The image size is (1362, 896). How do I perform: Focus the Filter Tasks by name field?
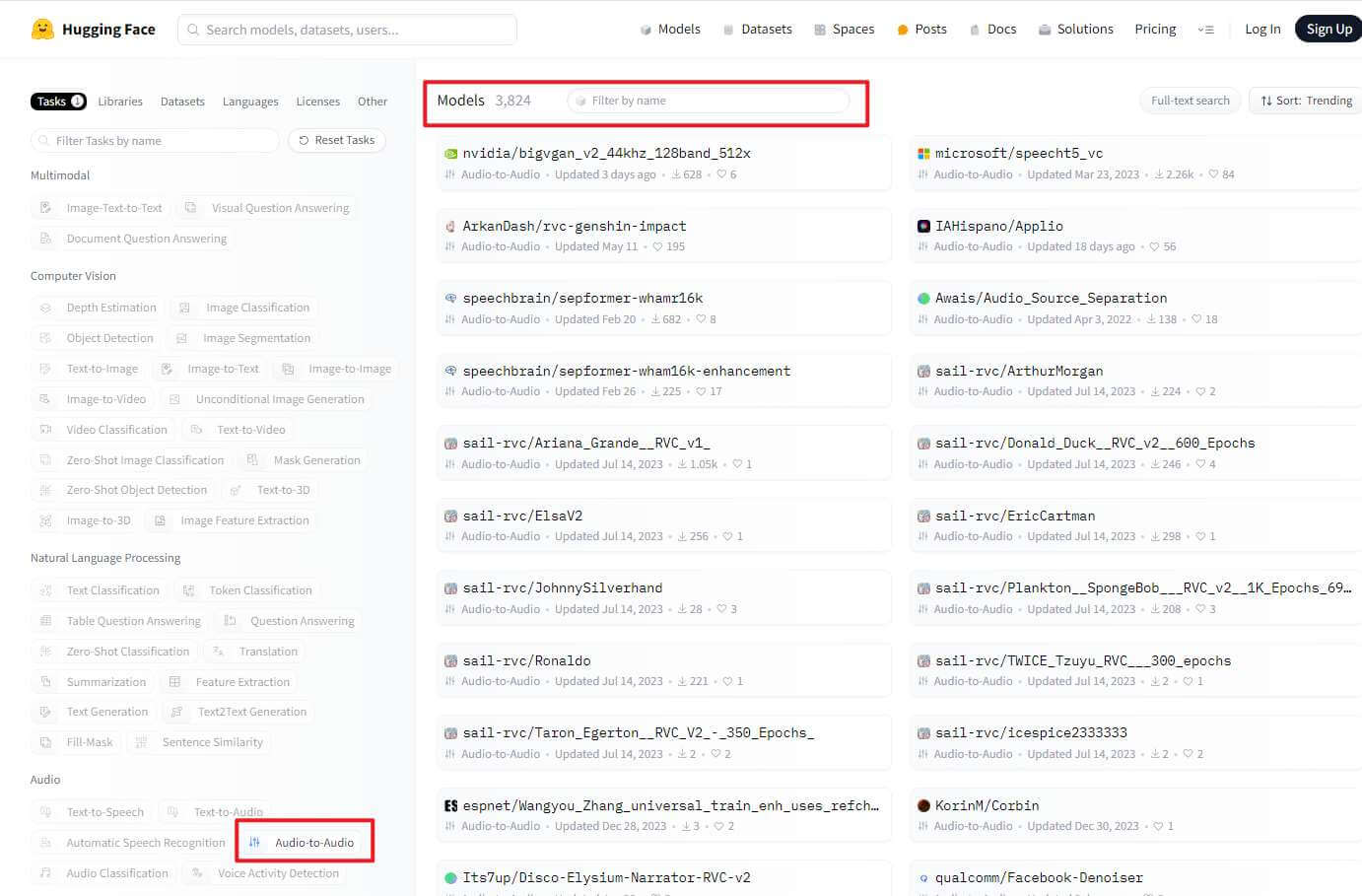(155, 141)
